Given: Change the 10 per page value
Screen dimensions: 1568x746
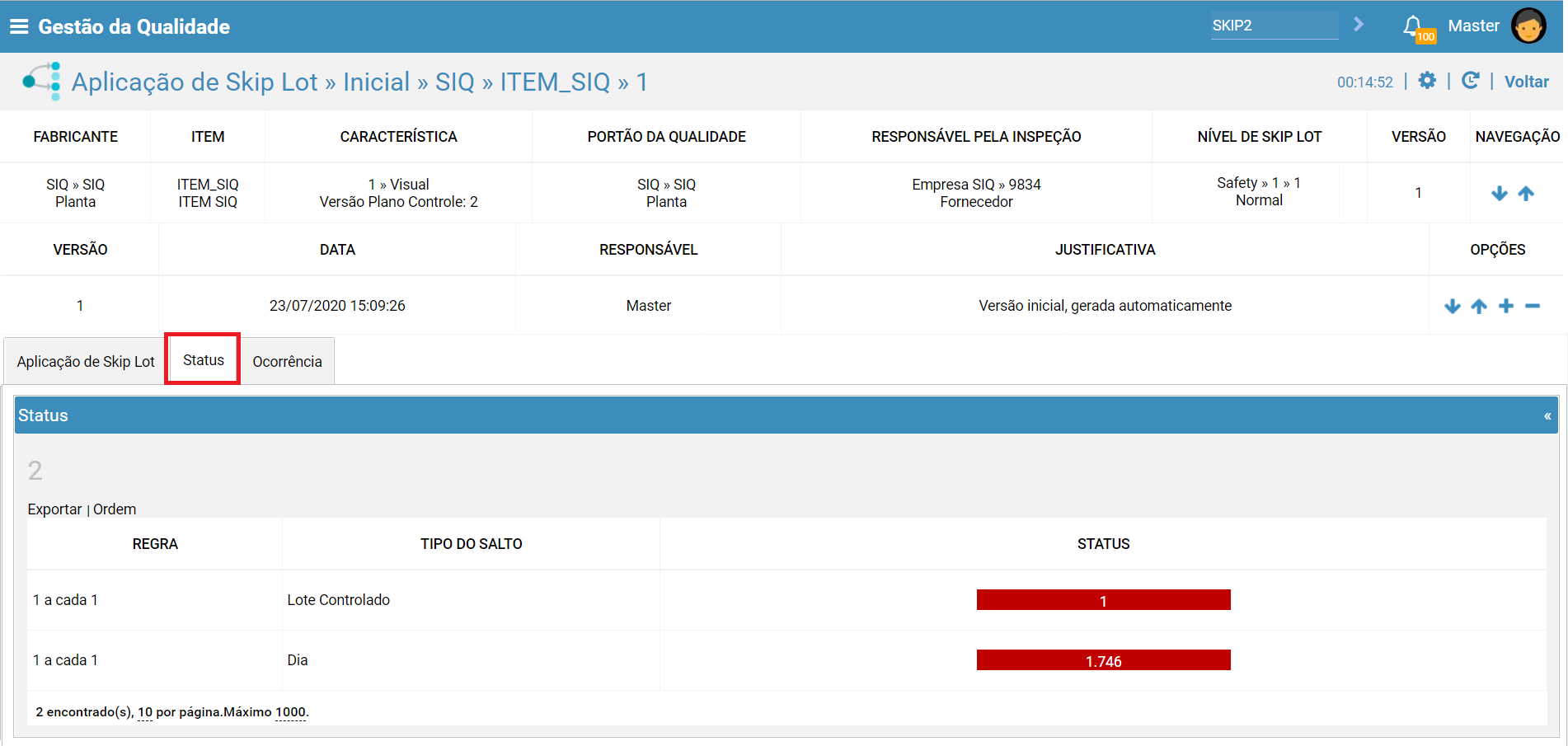Looking at the screenshot, I should click(x=145, y=712).
